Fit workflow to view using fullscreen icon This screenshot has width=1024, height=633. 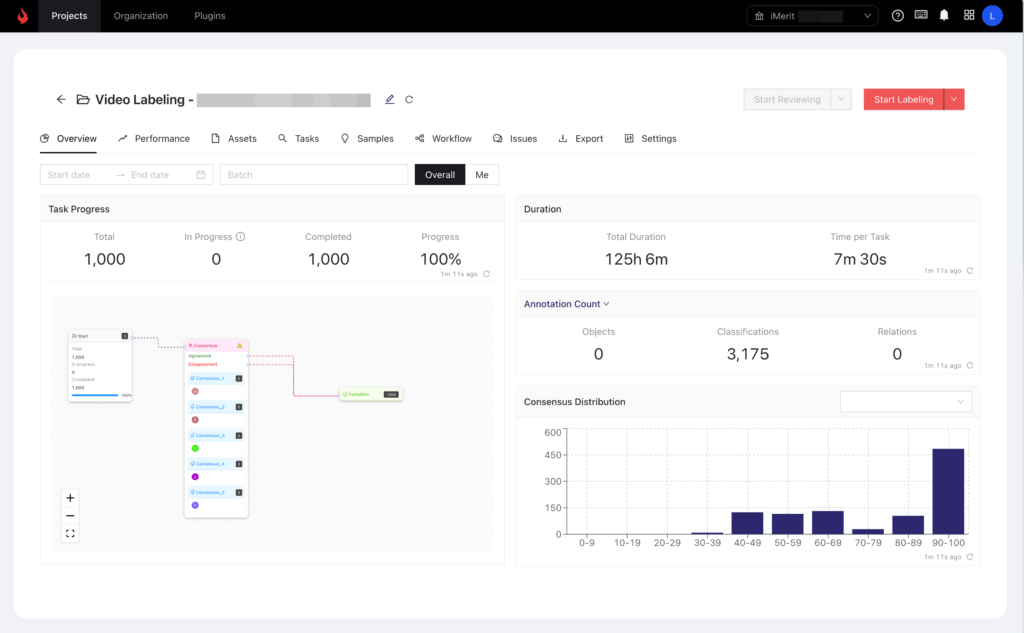click(70, 533)
